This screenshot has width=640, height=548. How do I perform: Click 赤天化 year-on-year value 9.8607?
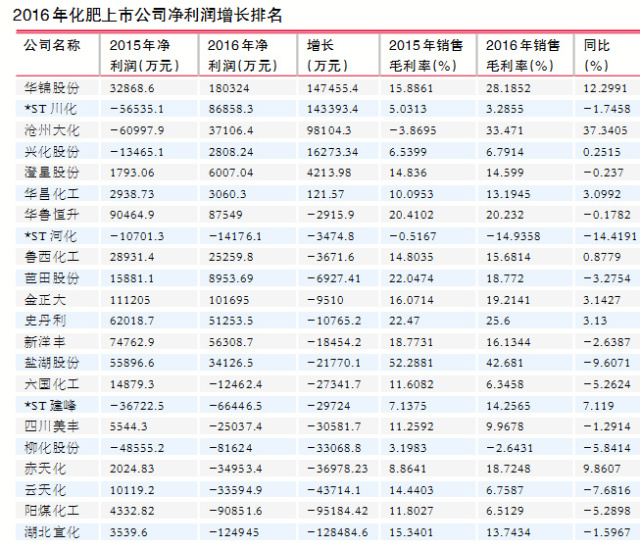602,469
